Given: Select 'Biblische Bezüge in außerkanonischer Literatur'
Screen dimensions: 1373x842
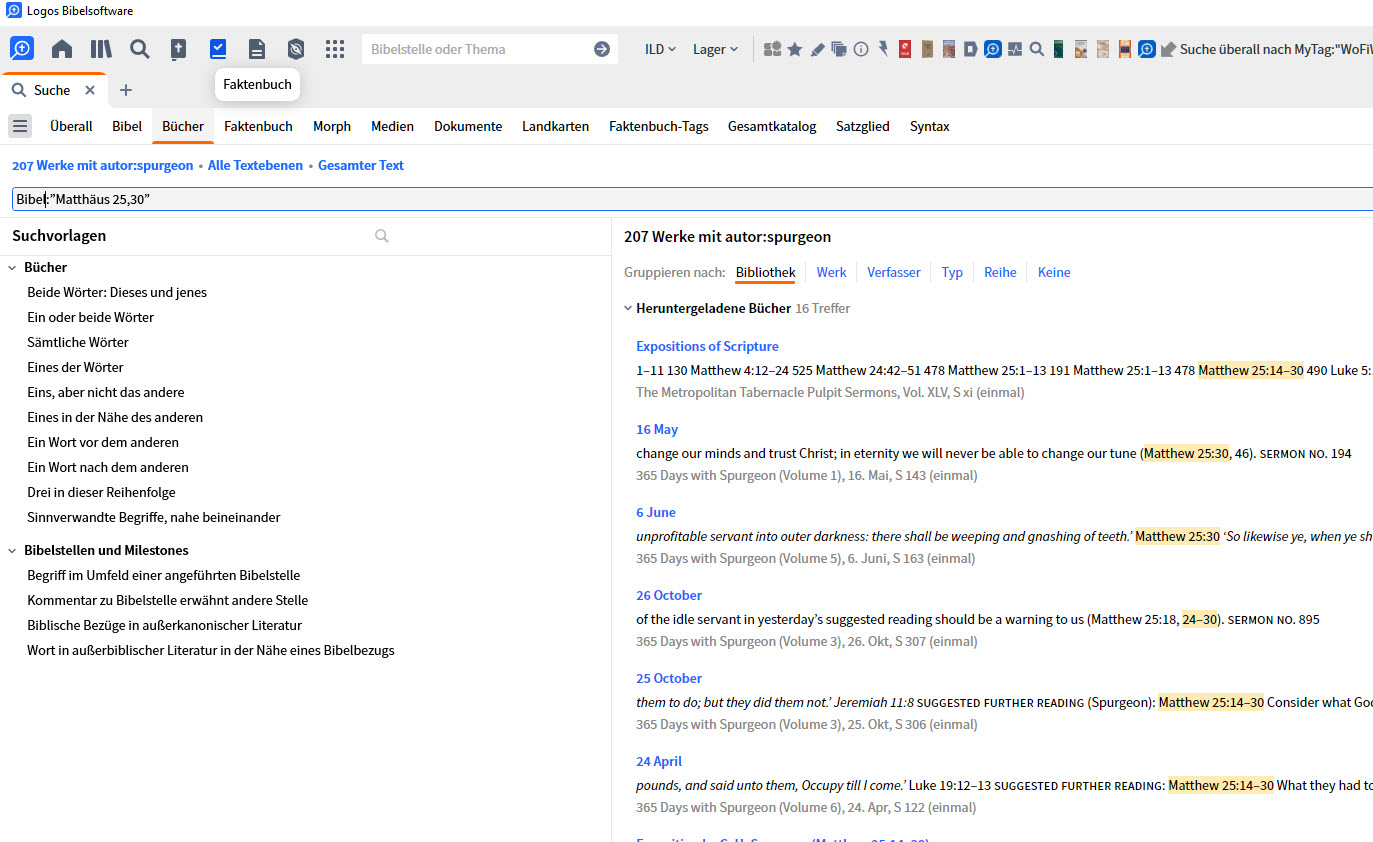Looking at the screenshot, I should (165, 625).
